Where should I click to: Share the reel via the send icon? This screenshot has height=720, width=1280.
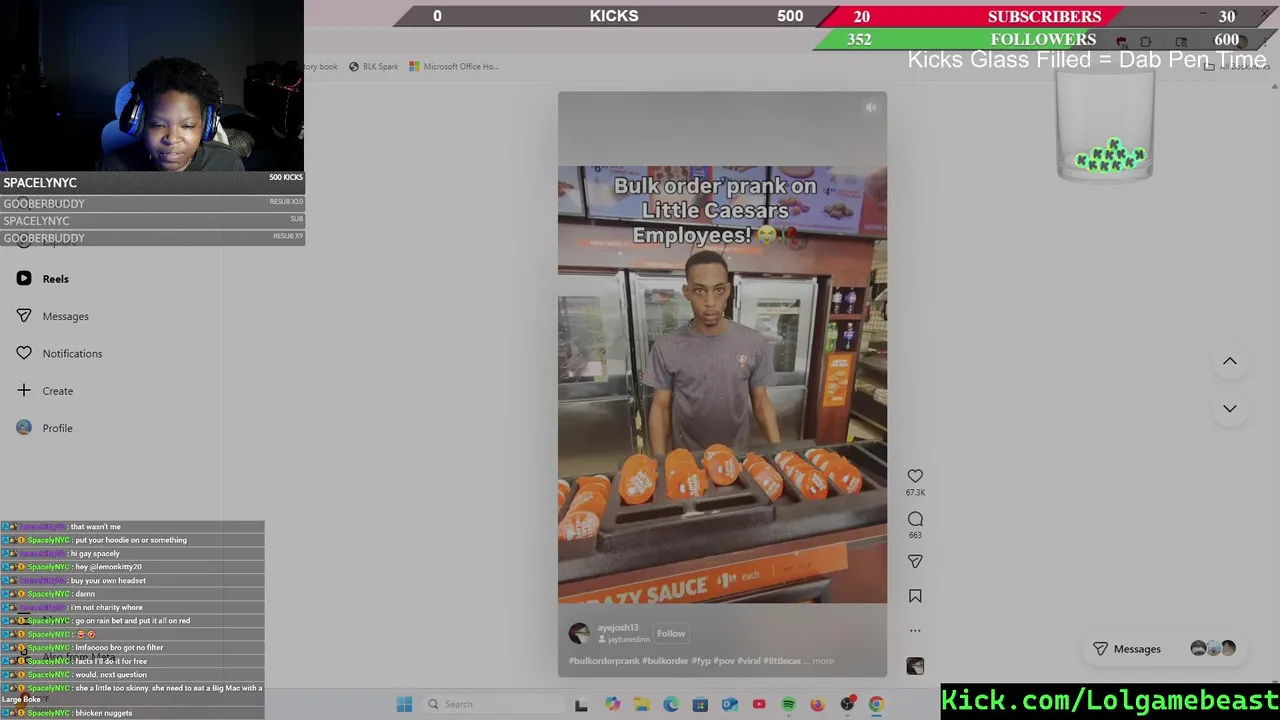pos(915,562)
